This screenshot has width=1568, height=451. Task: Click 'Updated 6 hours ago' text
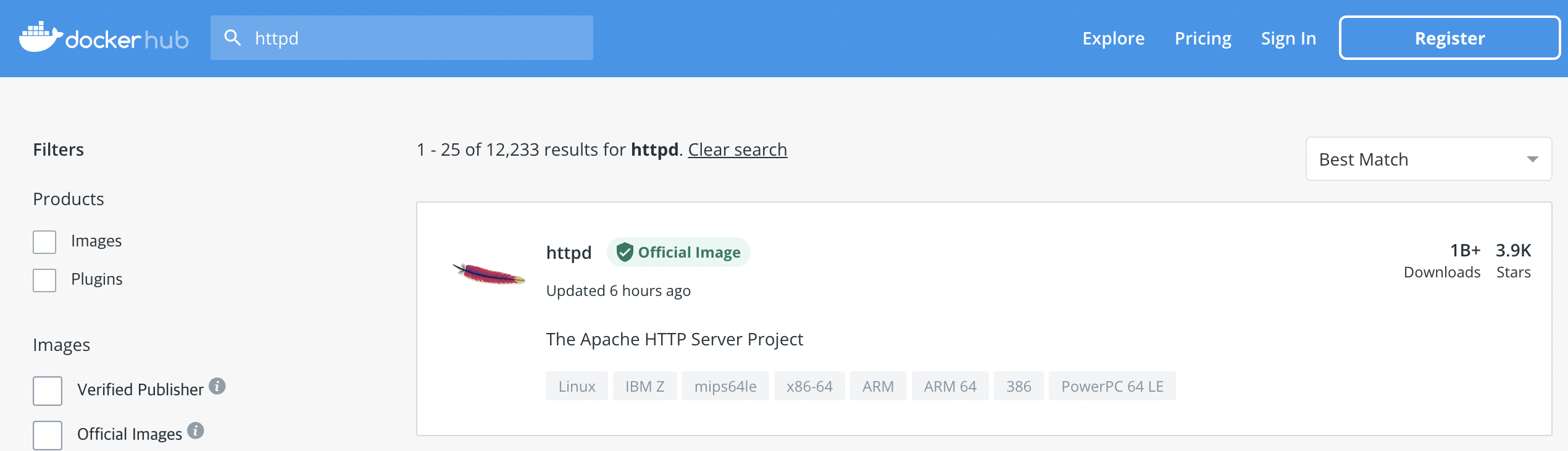pos(619,290)
